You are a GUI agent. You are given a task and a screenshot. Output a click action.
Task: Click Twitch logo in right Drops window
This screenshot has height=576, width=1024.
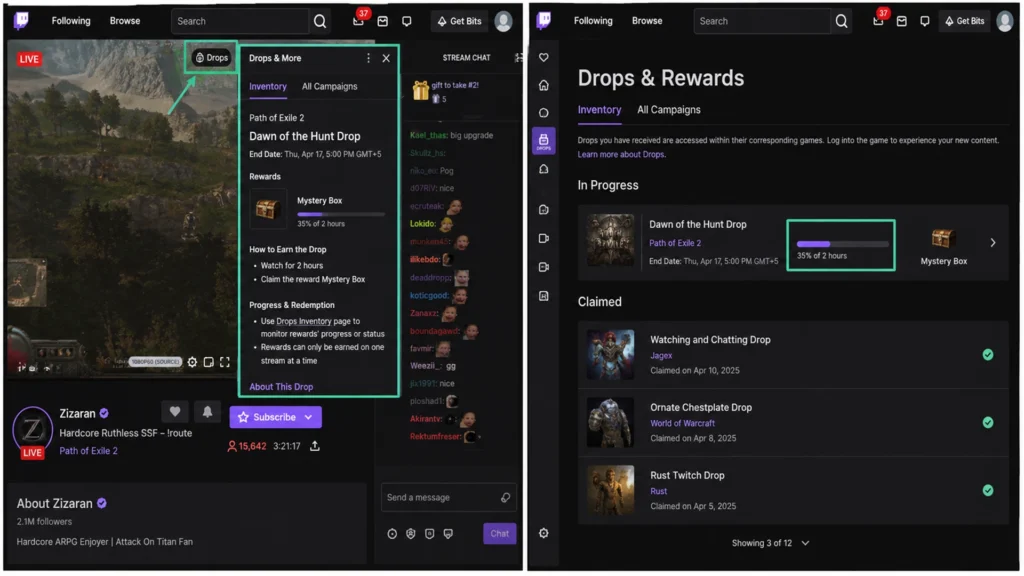[543, 21]
